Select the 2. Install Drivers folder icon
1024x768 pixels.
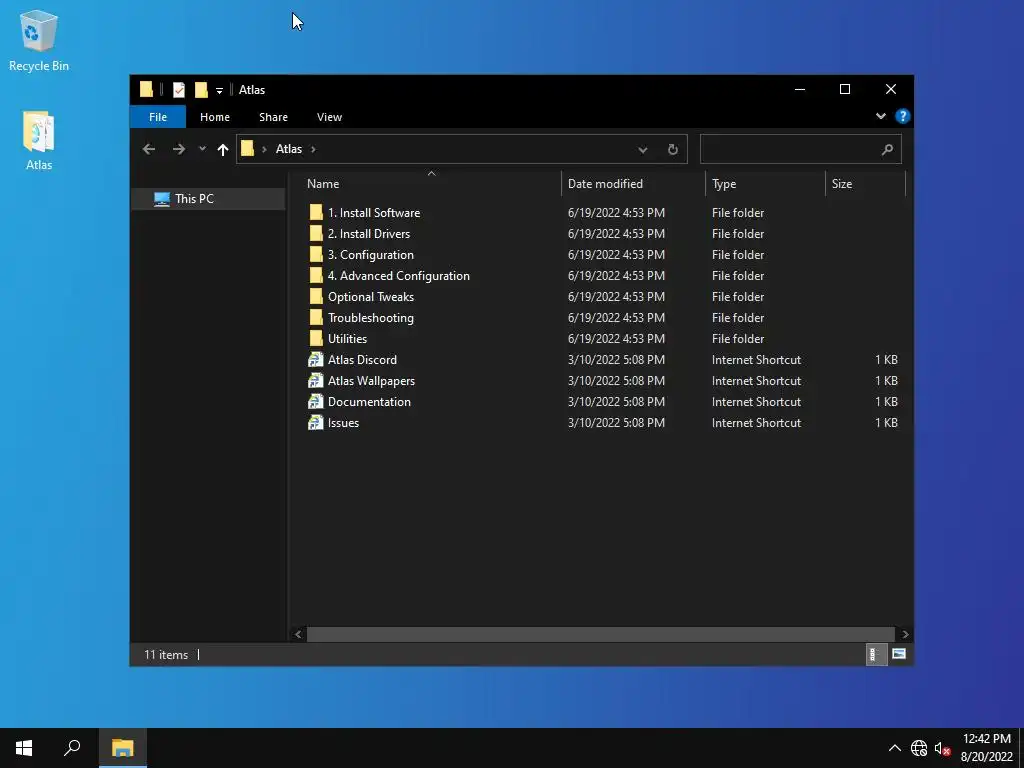[x=316, y=233]
